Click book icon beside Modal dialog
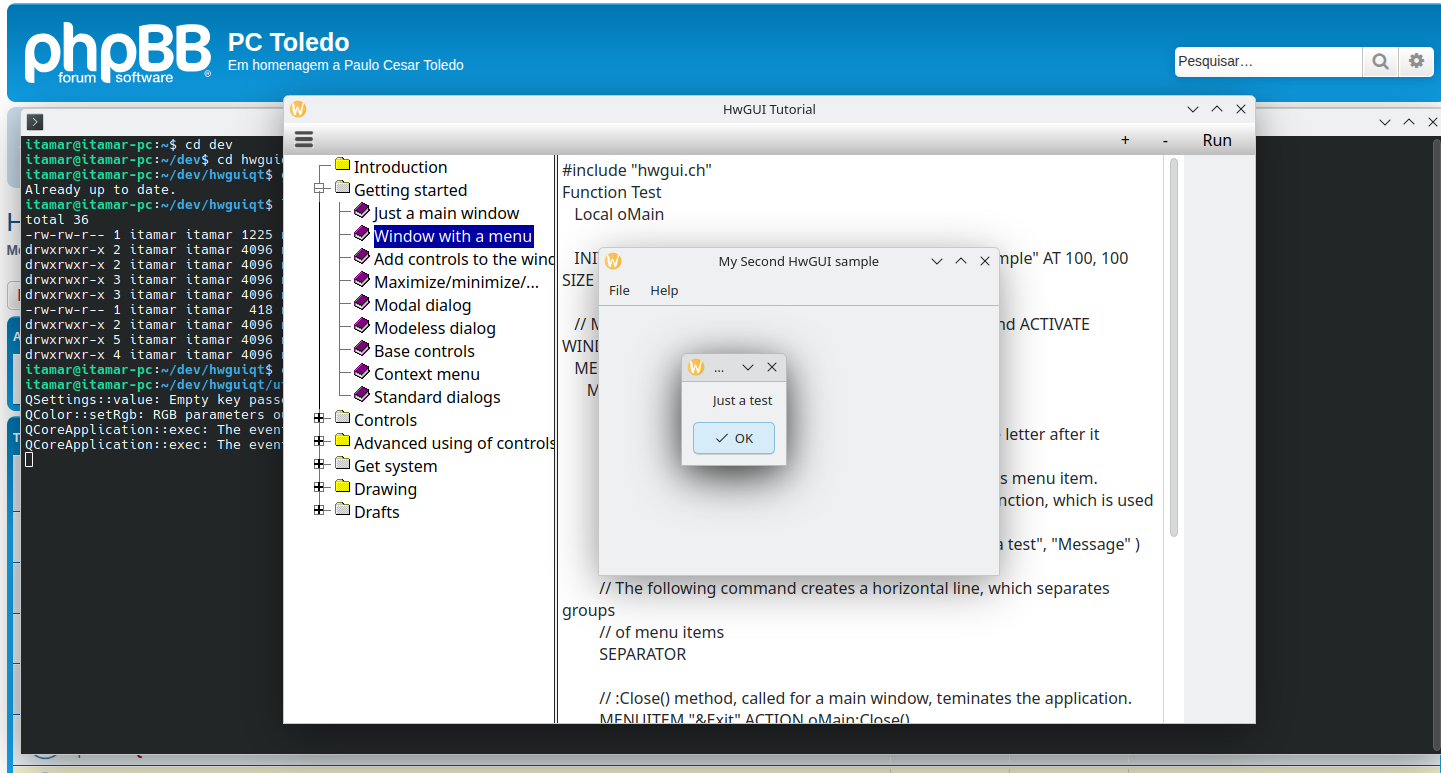This screenshot has height=773, width=1441. coord(361,303)
